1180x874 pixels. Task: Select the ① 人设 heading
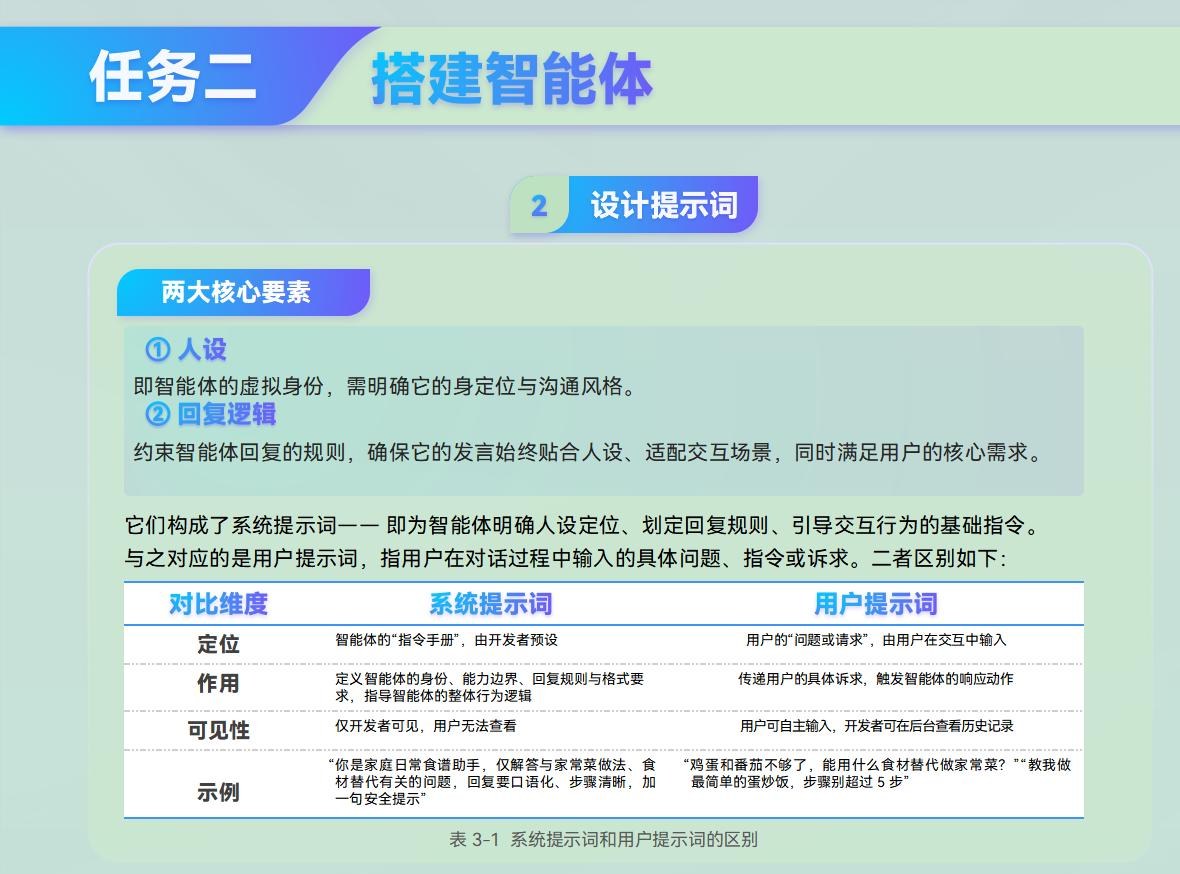pyautogui.click(x=186, y=349)
